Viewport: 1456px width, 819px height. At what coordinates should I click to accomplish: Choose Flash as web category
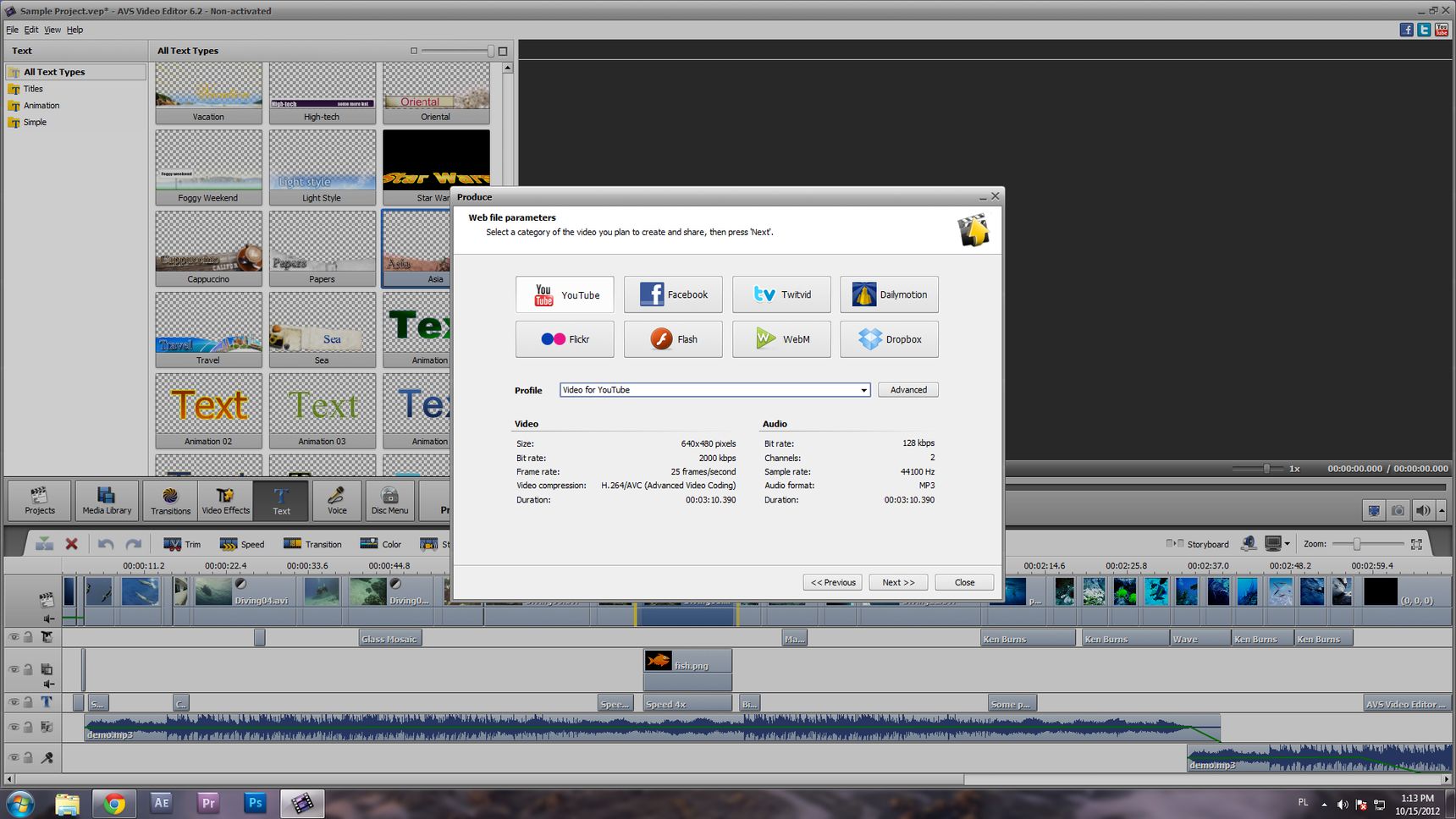click(673, 339)
